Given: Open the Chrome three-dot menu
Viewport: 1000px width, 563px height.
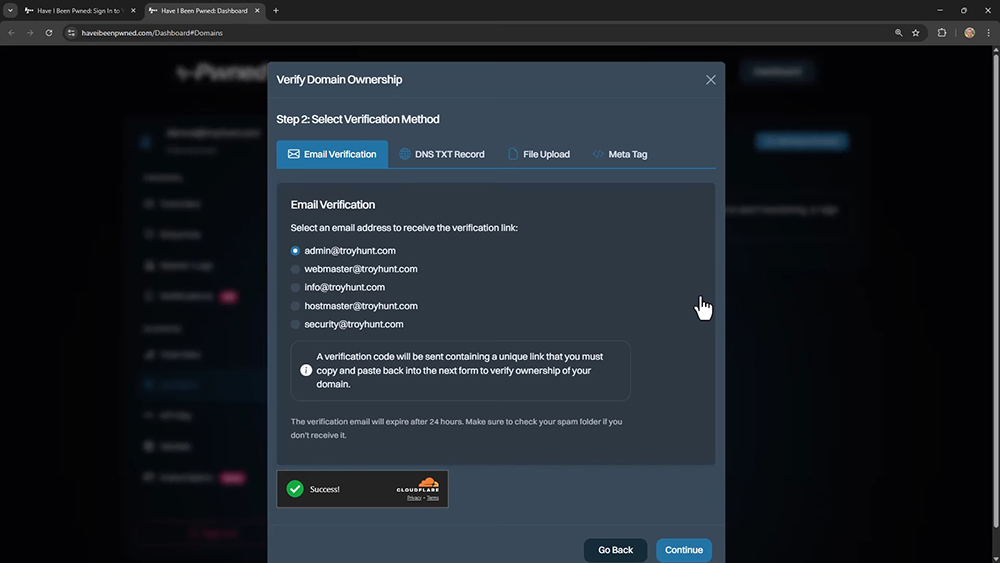Looking at the screenshot, I should pyautogui.click(x=988, y=32).
